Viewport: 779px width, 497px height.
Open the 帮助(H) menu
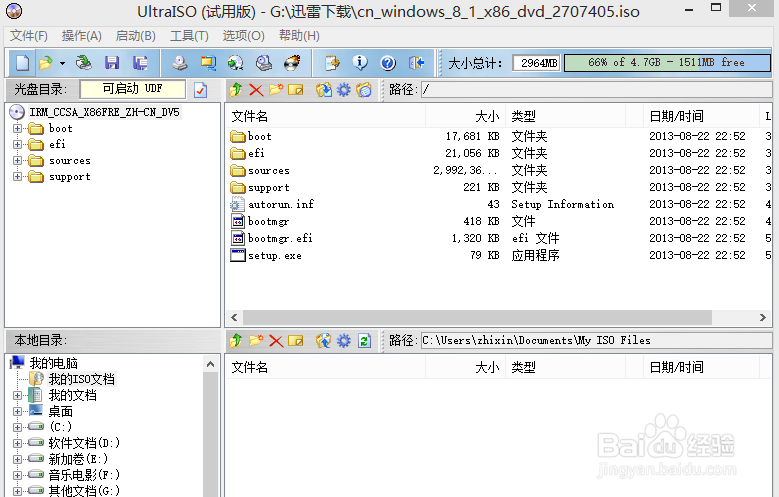[x=299, y=36]
